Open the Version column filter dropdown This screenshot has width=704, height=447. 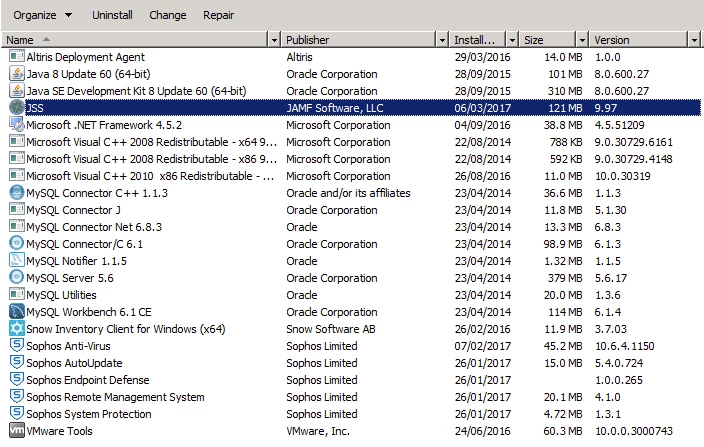(x=694, y=40)
